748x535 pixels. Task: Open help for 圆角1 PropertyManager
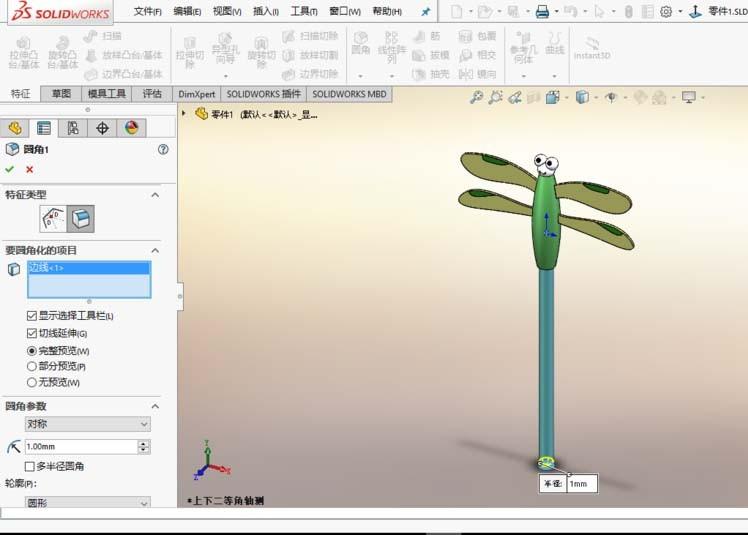coord(163,149)
